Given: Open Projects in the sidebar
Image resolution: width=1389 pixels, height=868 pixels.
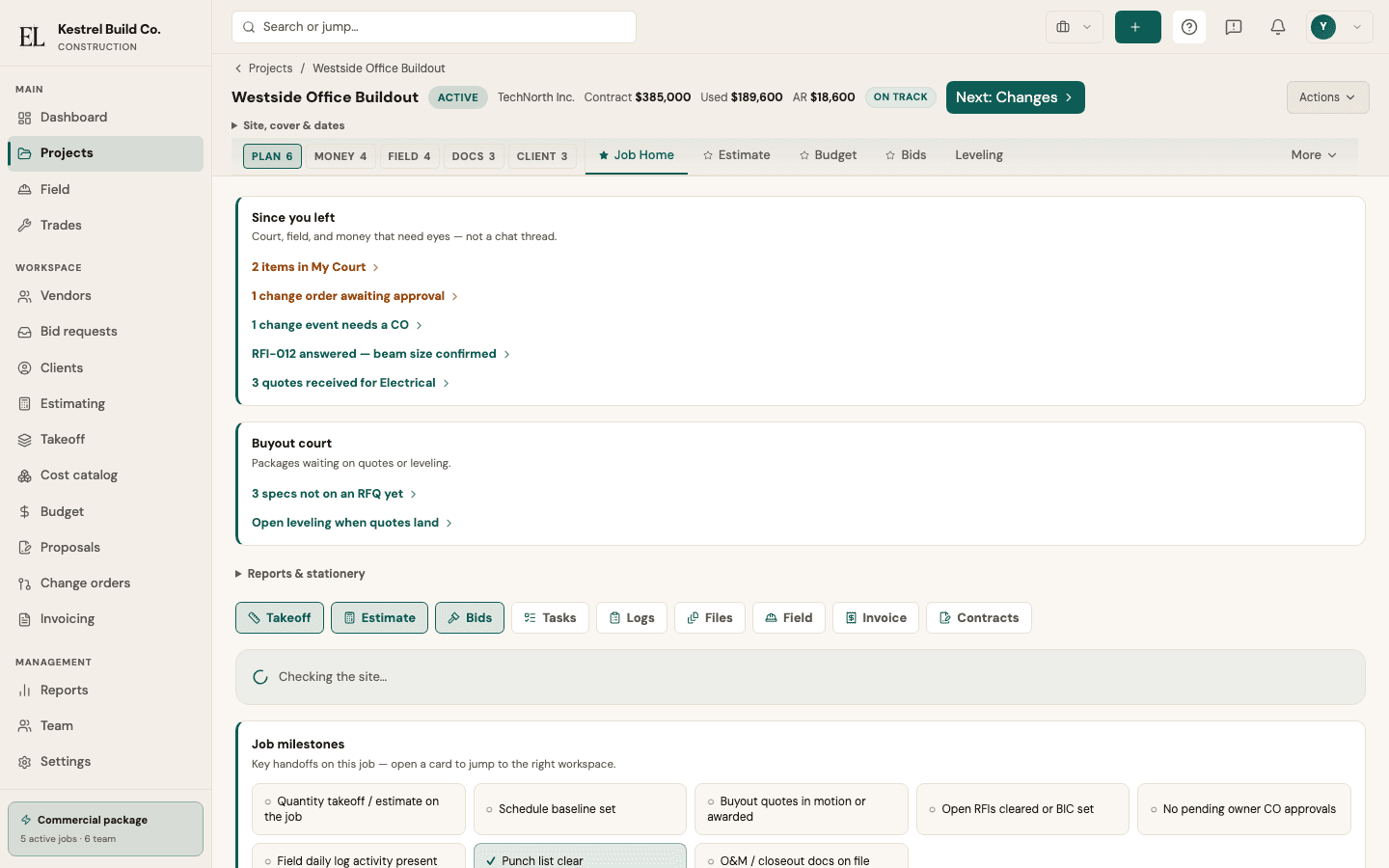Looking at the screenshot, I should pyautogui.click(x=105, y=153).
